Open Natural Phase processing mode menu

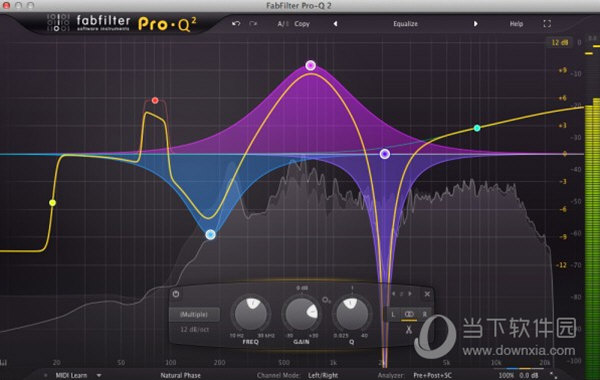(x=180, y=375)
